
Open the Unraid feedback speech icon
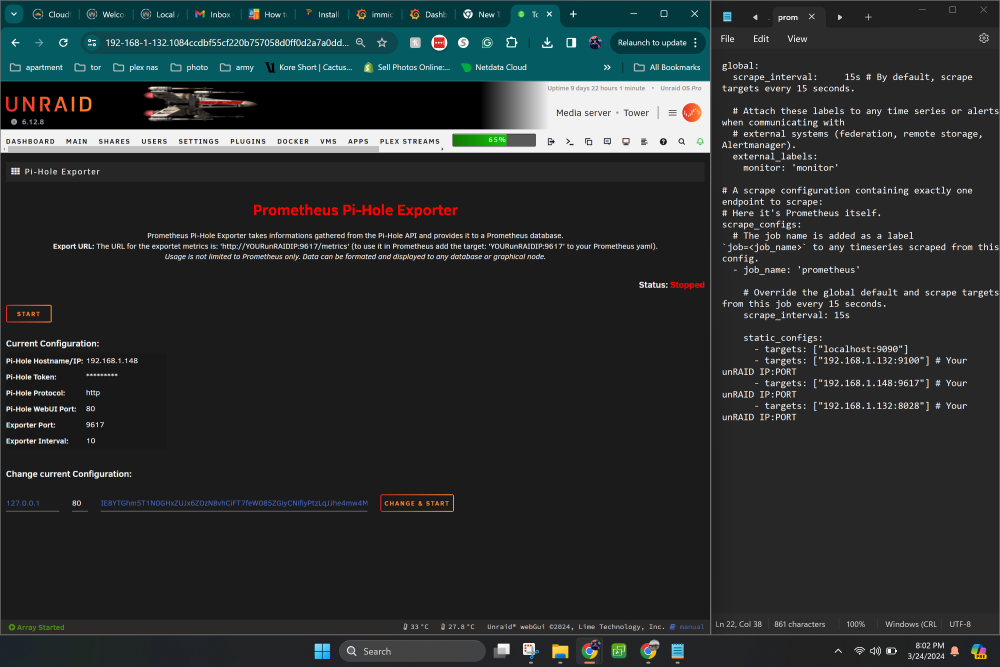[x=607, y=142]
